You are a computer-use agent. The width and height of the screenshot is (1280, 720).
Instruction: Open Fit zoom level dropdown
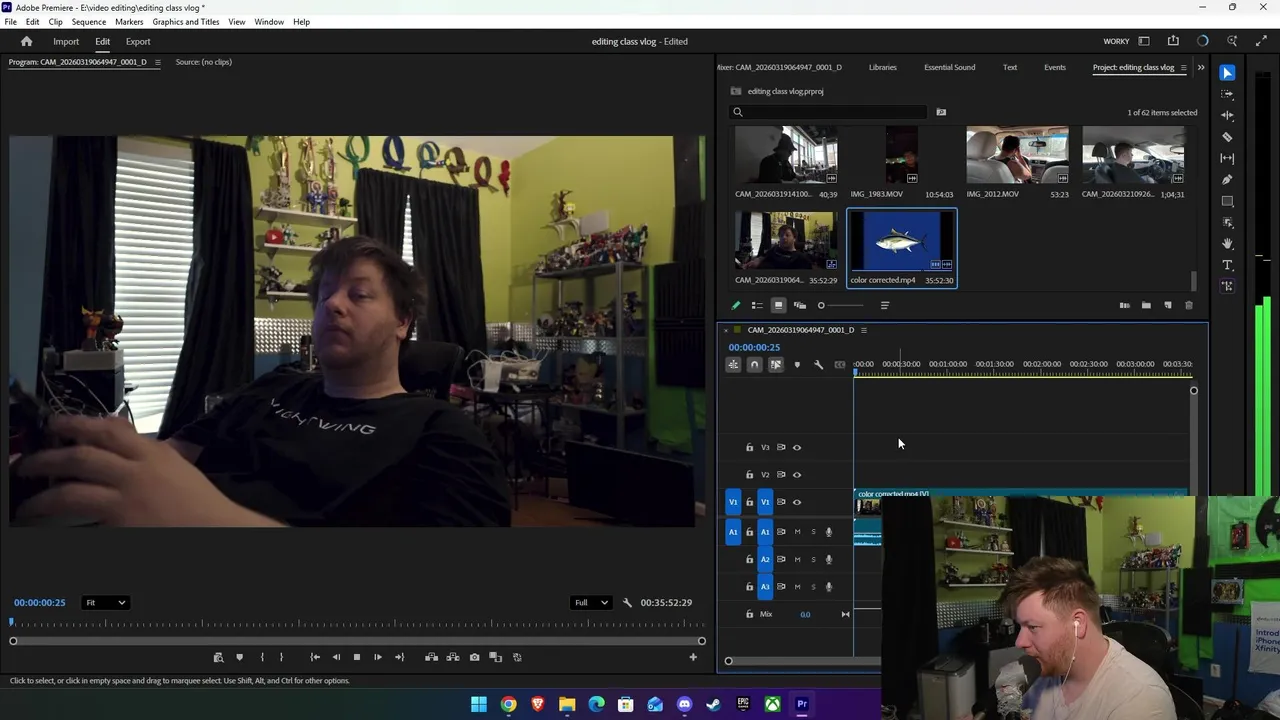tap(105, 603)
